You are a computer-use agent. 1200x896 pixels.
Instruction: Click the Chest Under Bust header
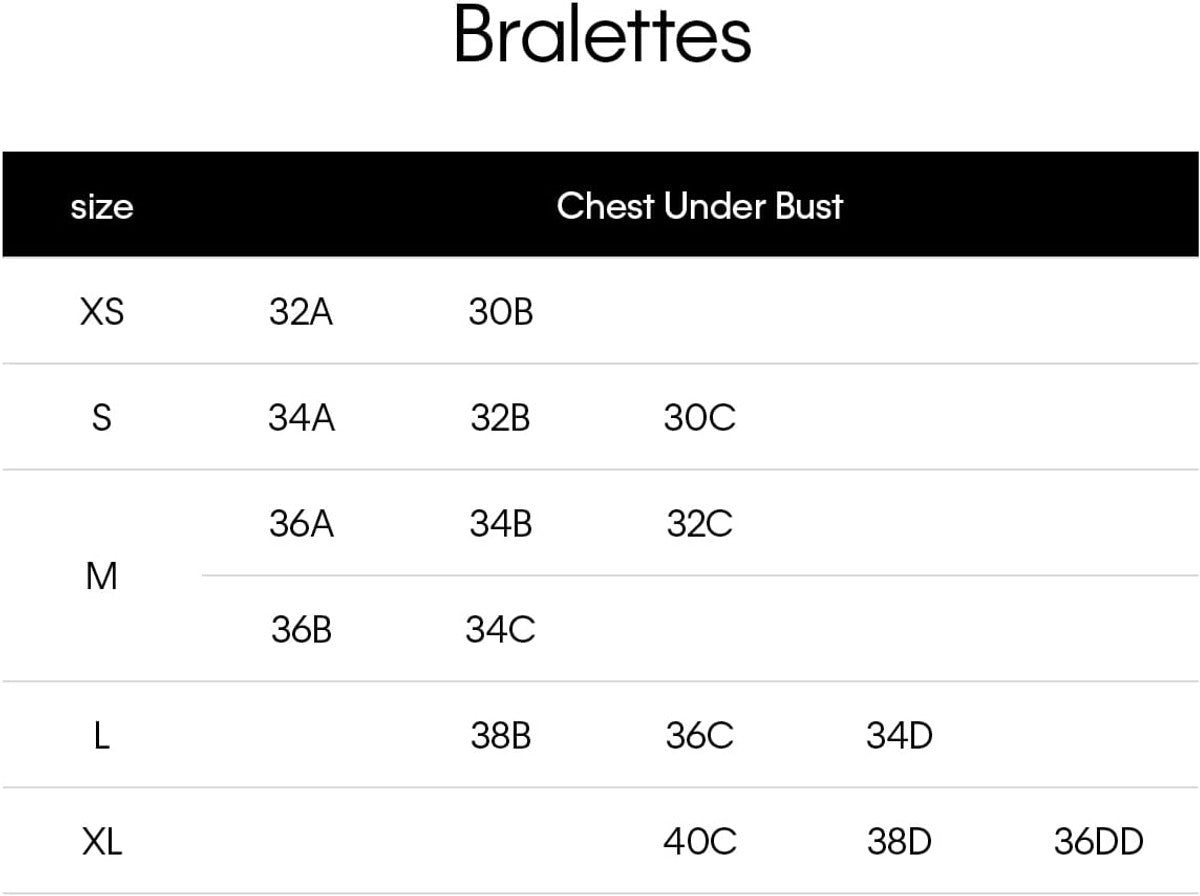point(699,206)
